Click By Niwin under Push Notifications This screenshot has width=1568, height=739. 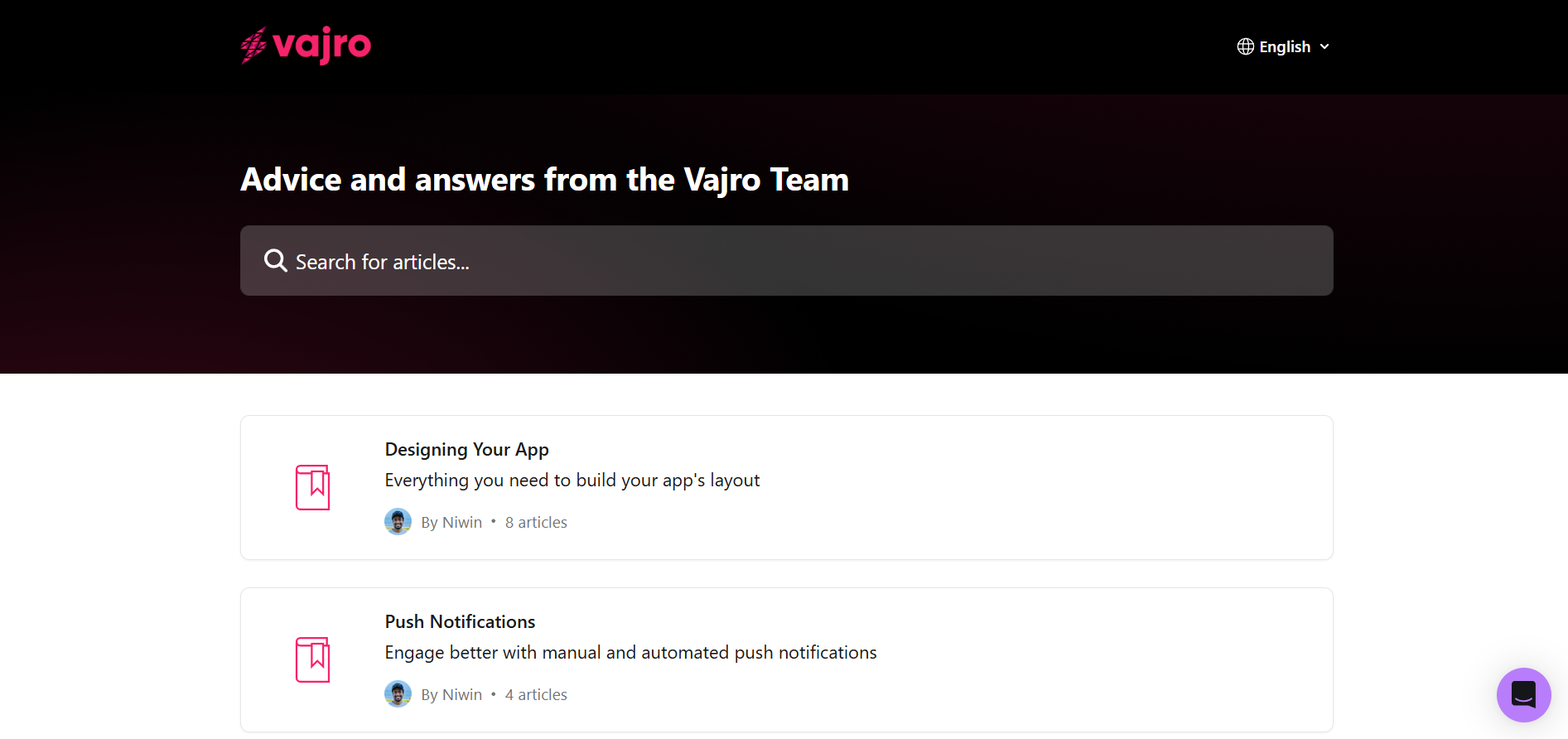point(451,695)
